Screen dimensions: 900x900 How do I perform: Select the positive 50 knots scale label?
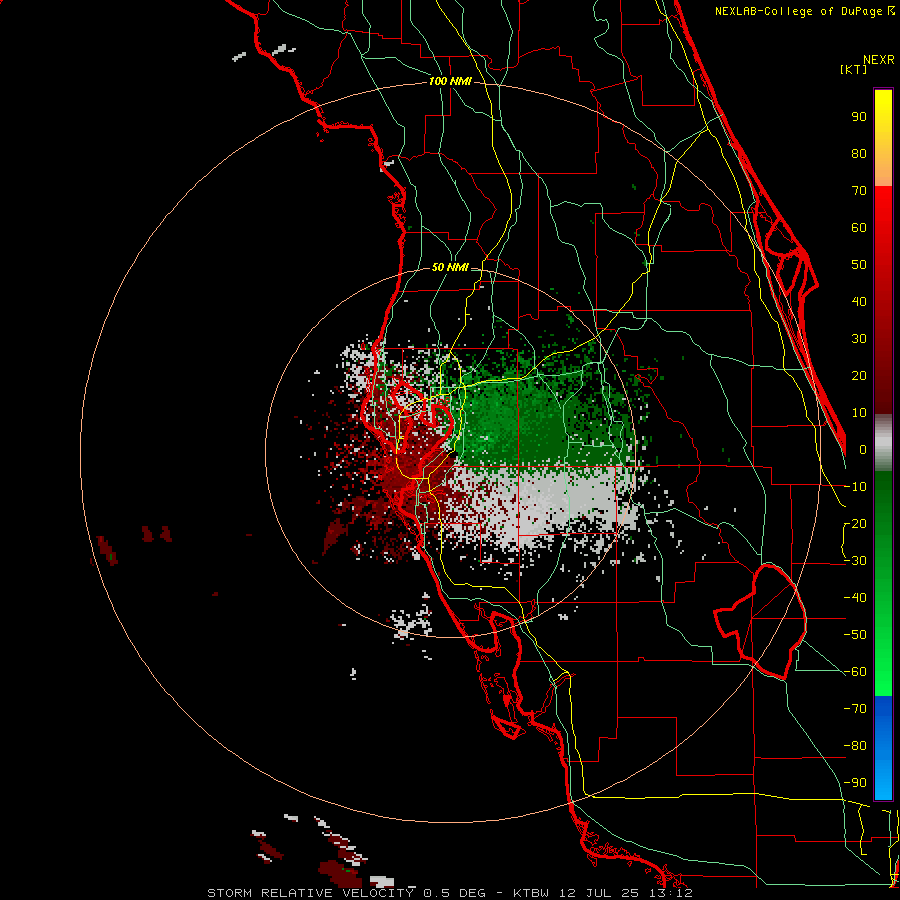tap(859, 265)
